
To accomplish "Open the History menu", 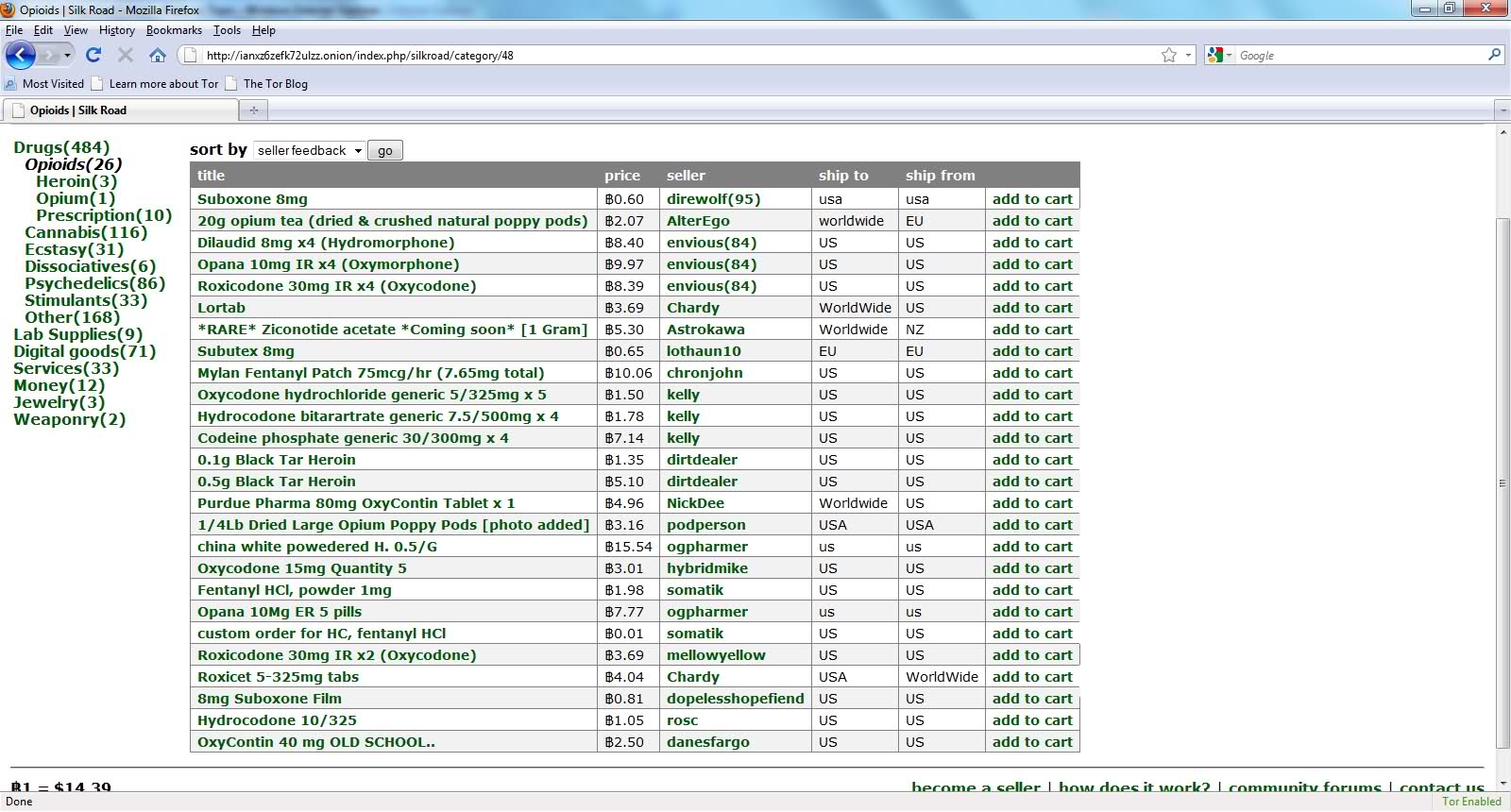I will coord(117,30).
